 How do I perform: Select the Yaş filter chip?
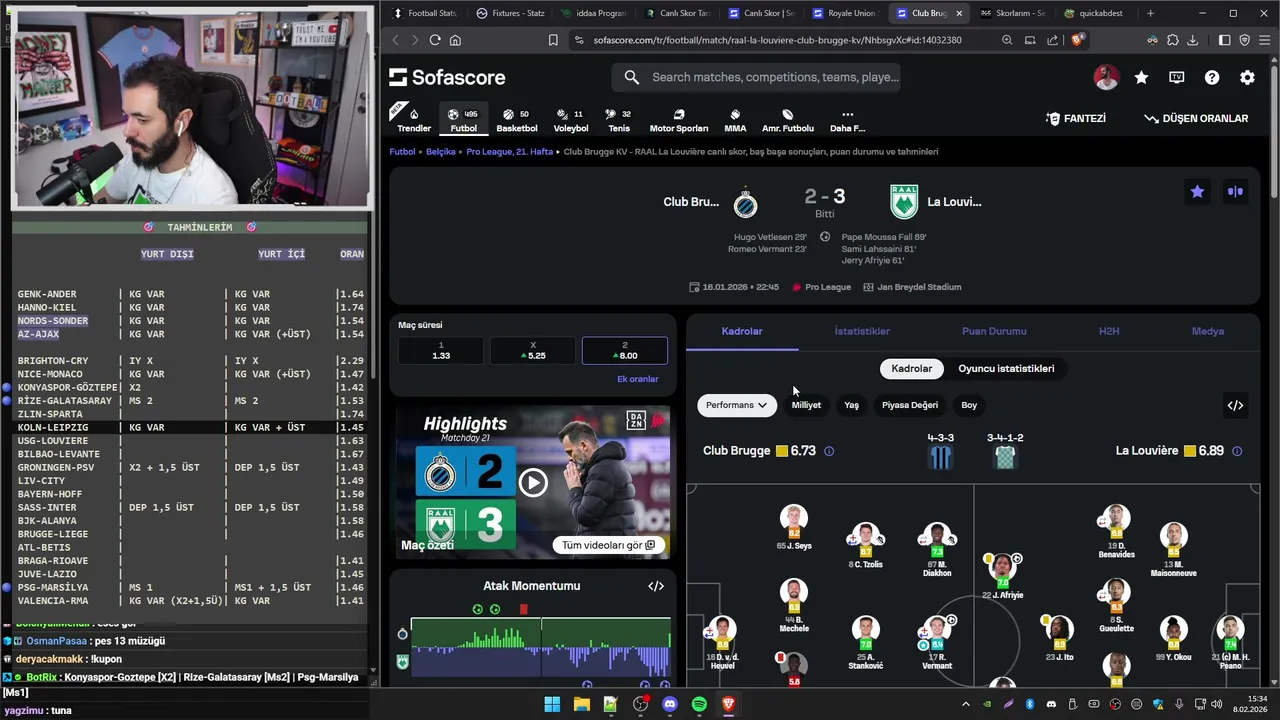851,405
